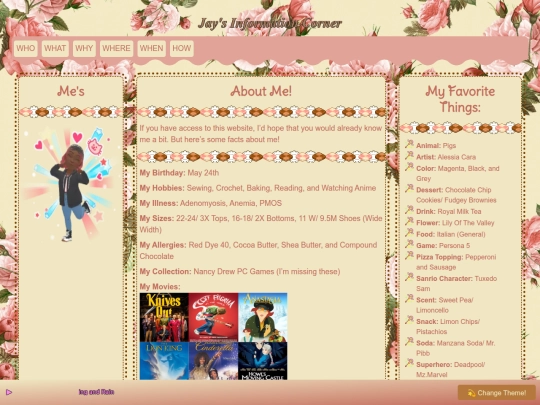
Task: Click the bullet icon beside Pizza Topping
Action: click(409, 256)
